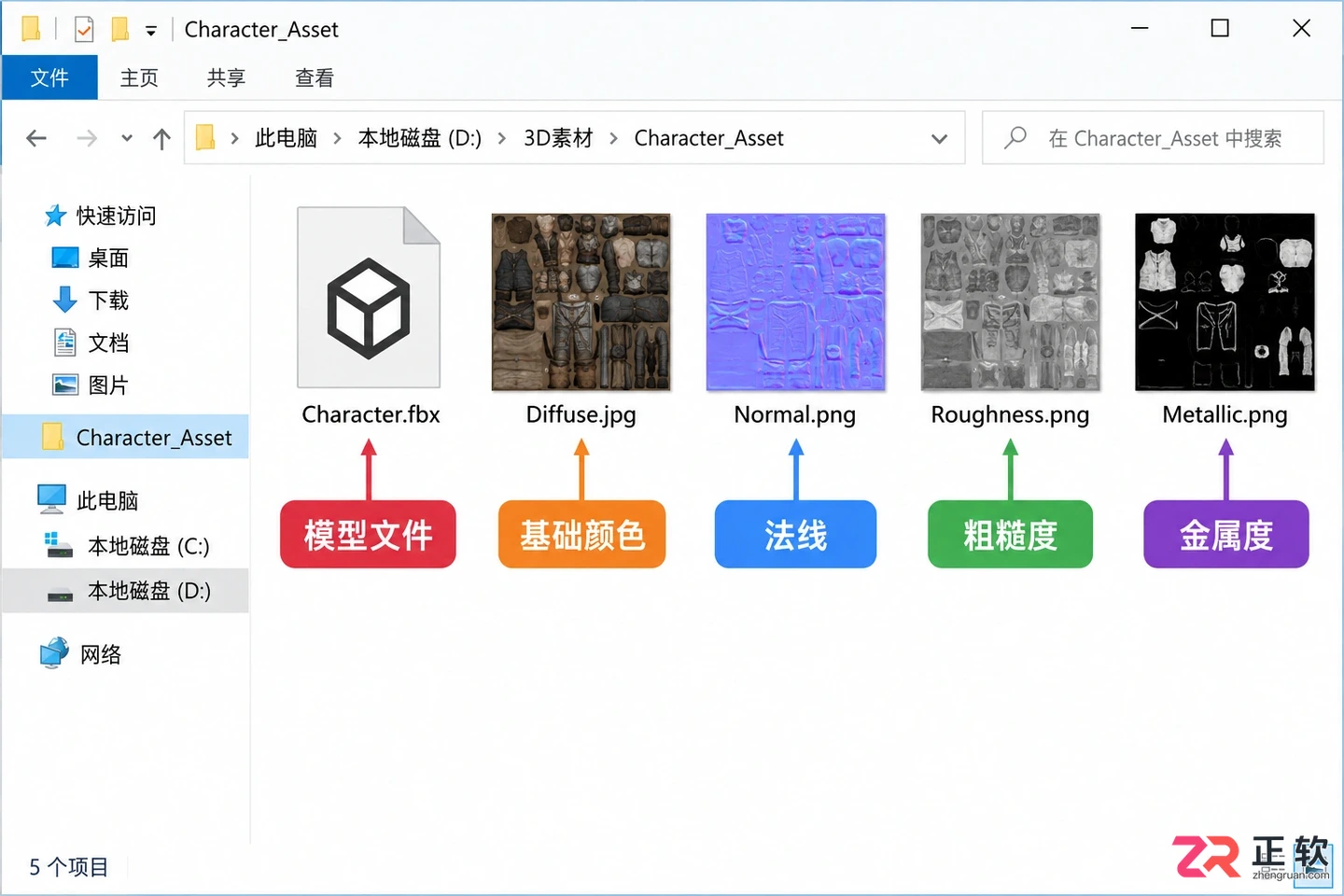Viewport: 1344px width, 896px height.
Task: Expand the chevron after 3D素材 breadcrumb
Action: 613,139
